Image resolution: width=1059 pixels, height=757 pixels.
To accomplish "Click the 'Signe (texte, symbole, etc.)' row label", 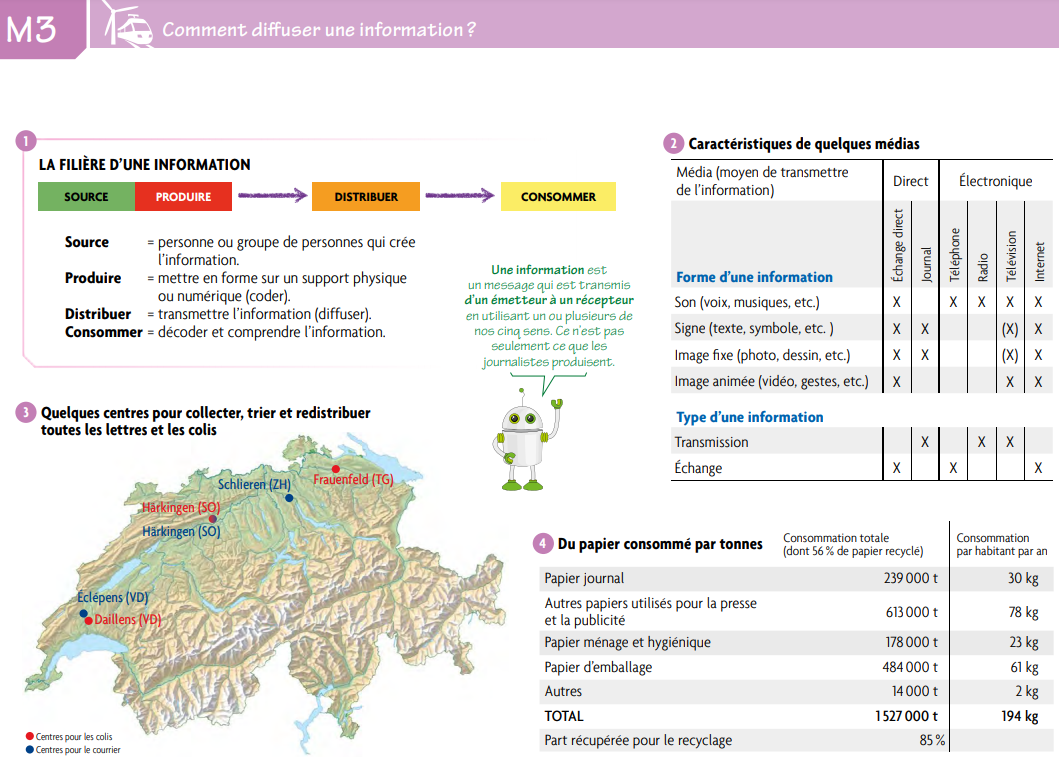I will (x=754, y=329).
